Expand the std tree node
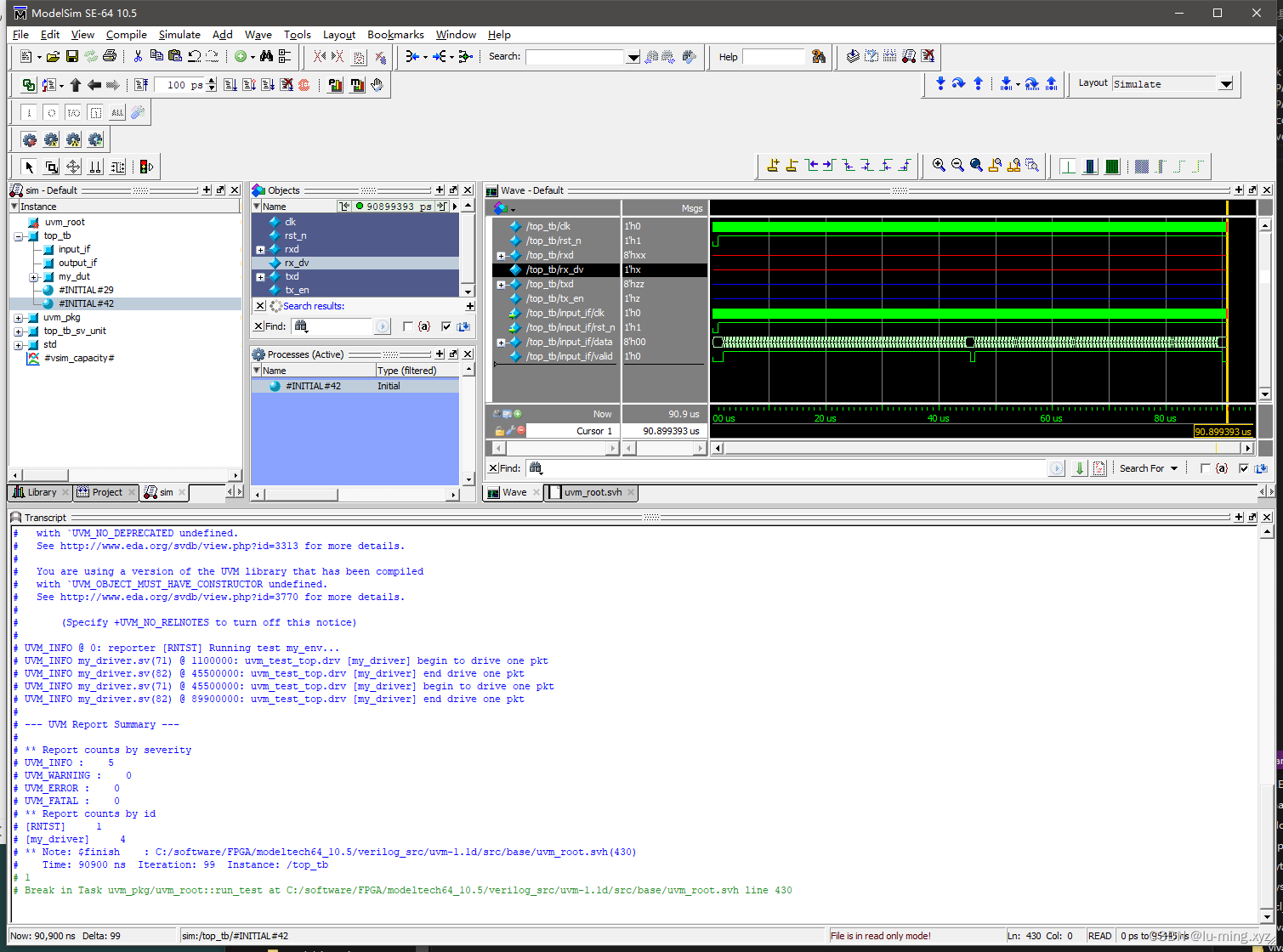1283x952 pixels. (x=18, y=345)
